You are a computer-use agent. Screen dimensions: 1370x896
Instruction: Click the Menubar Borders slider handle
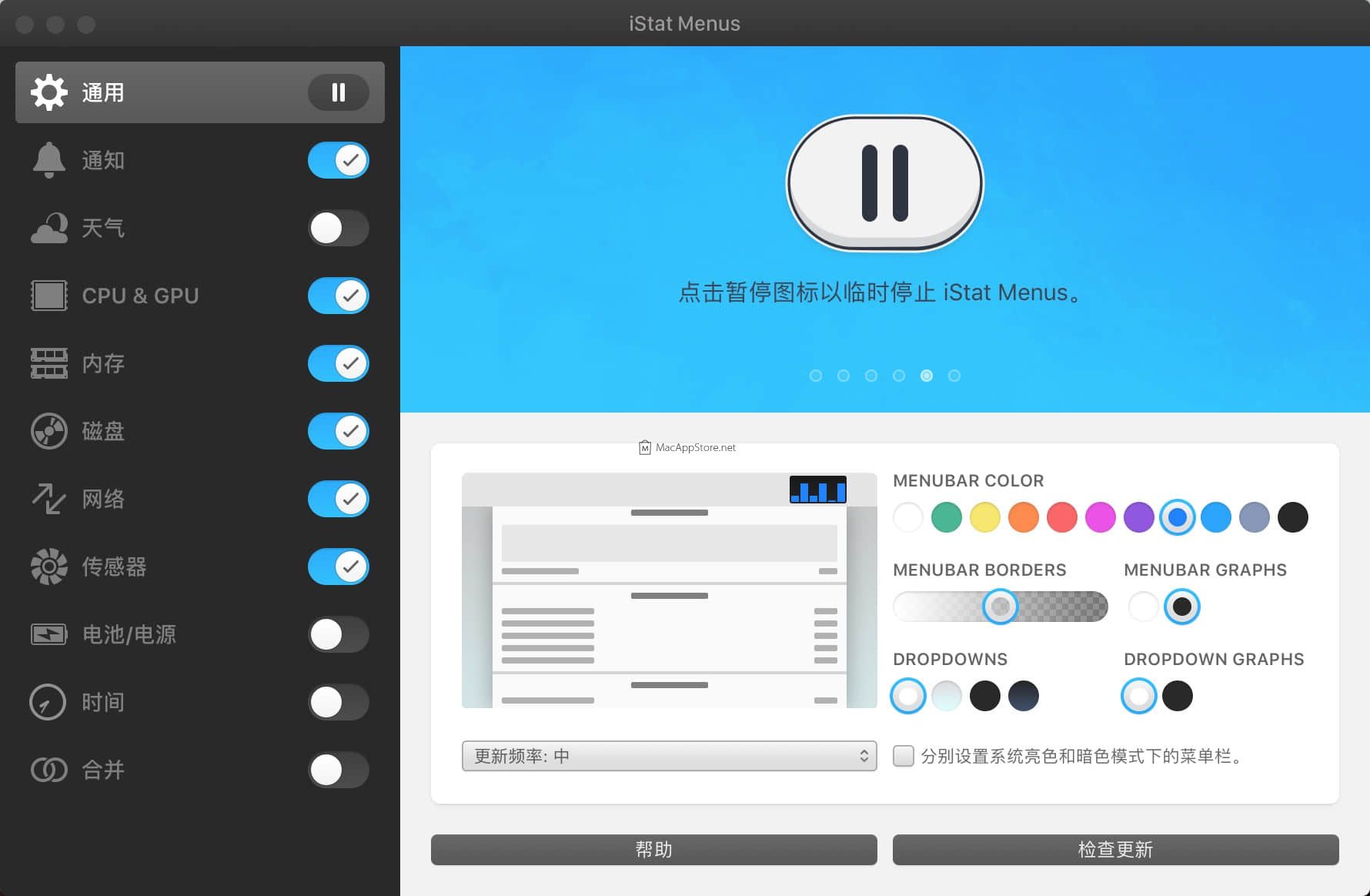coord(1000,607)
